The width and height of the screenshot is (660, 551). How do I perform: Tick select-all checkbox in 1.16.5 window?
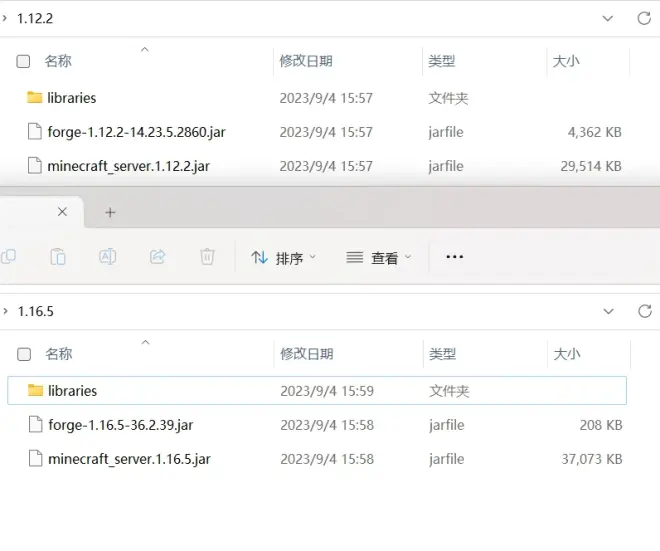coord(24,354)
